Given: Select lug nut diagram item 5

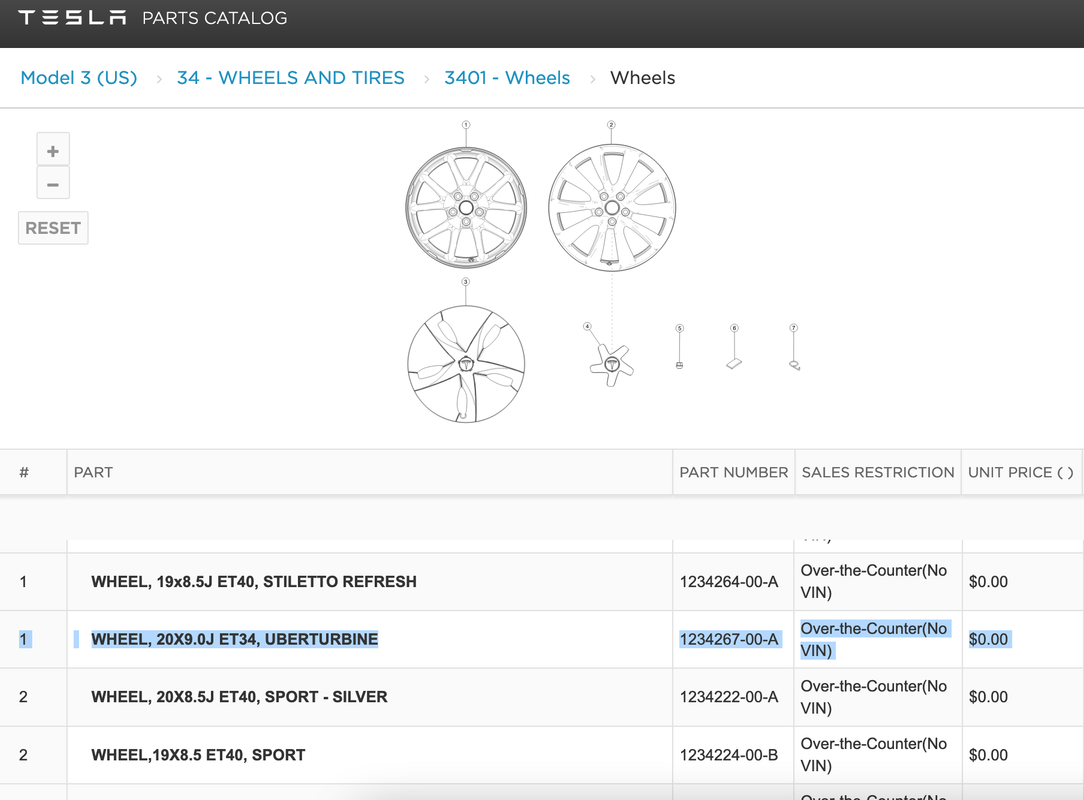Looking at the screenshot, I should pyautogui.click(x=680, y=364).
